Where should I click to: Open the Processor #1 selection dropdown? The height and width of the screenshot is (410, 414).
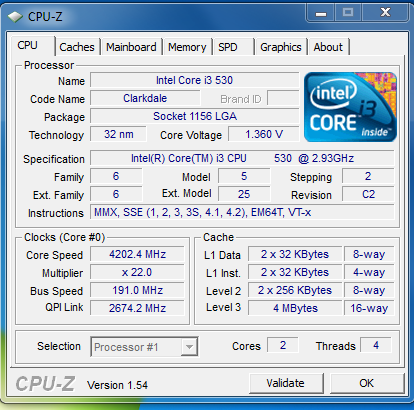point(144,347)
